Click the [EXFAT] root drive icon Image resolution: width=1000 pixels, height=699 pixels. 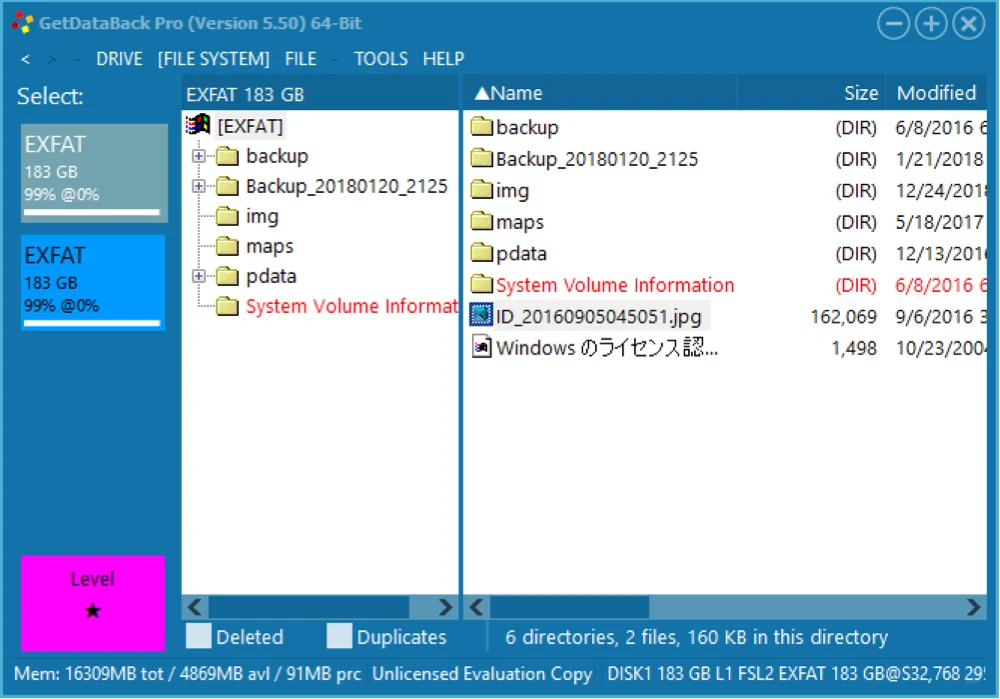point(198,125)
